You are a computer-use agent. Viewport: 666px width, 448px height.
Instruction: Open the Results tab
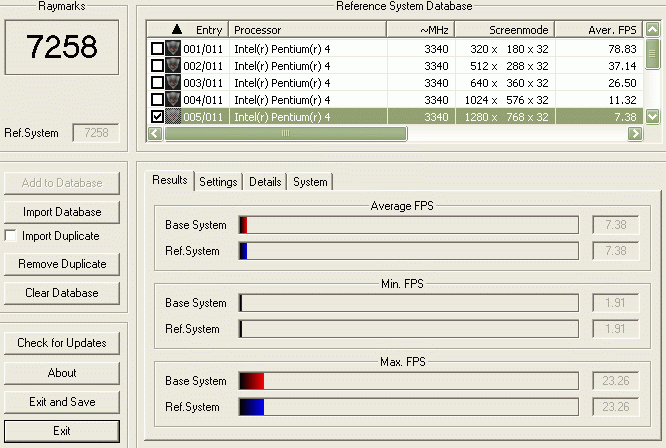[169, 180]
